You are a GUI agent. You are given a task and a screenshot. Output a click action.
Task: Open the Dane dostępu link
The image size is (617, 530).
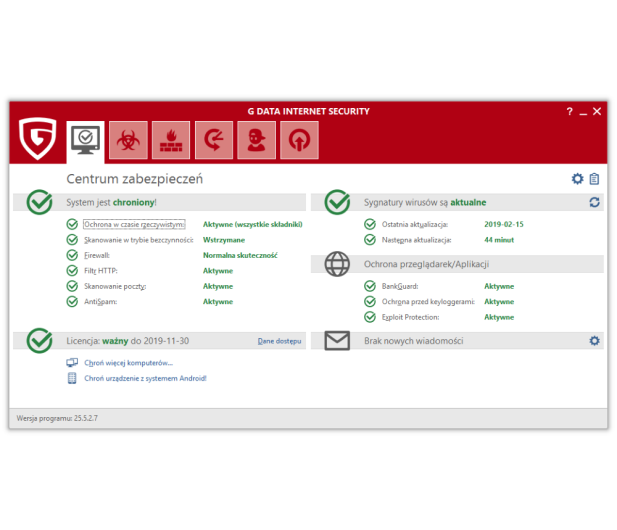click(x=279, y=341)
